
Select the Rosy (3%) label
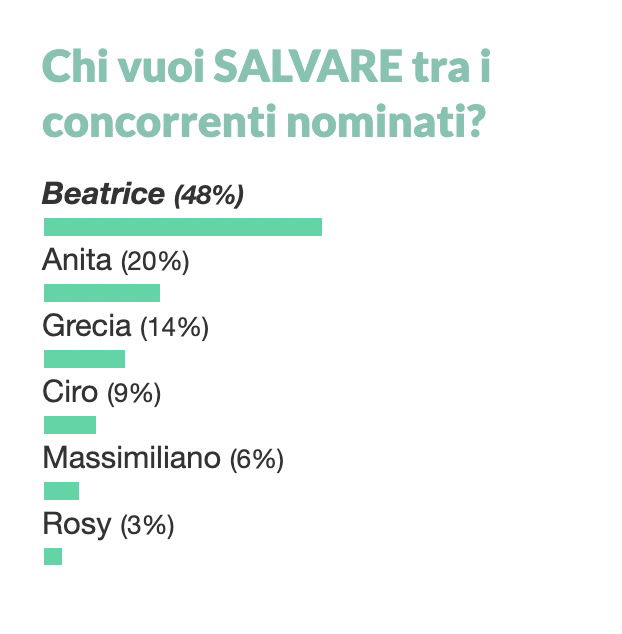(108, 525)
